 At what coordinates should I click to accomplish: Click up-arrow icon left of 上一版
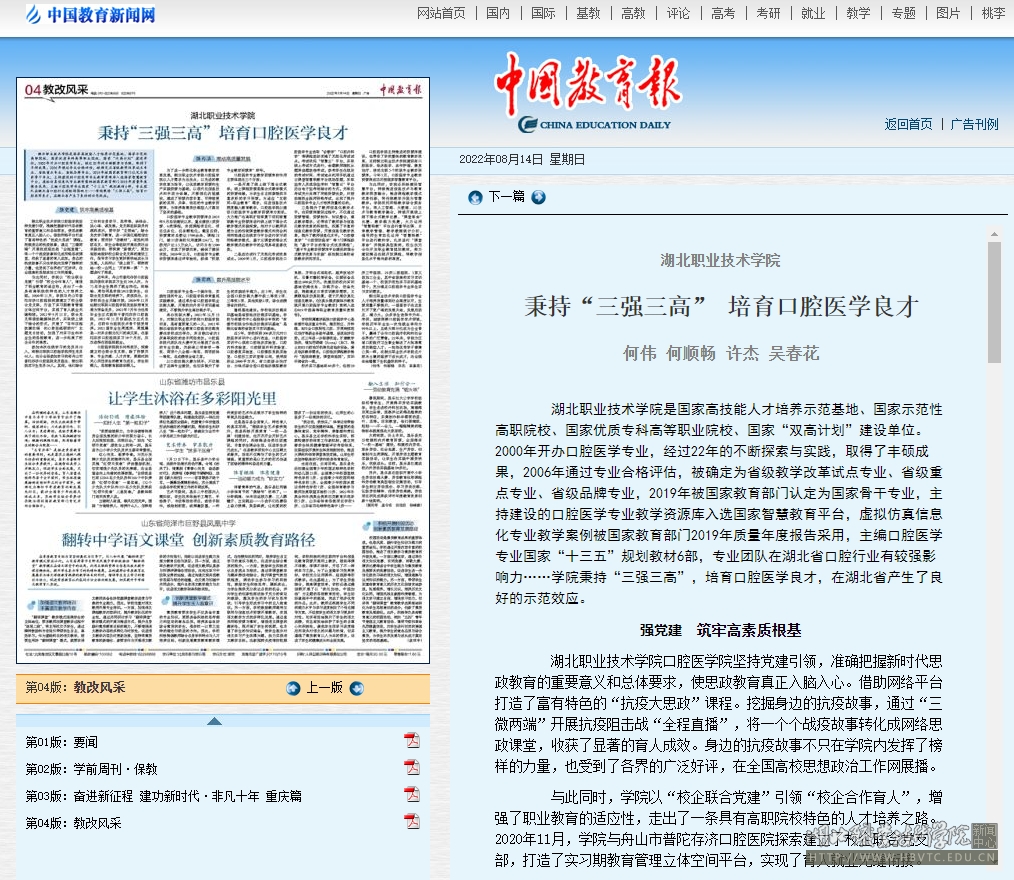(x=293, y=688)
